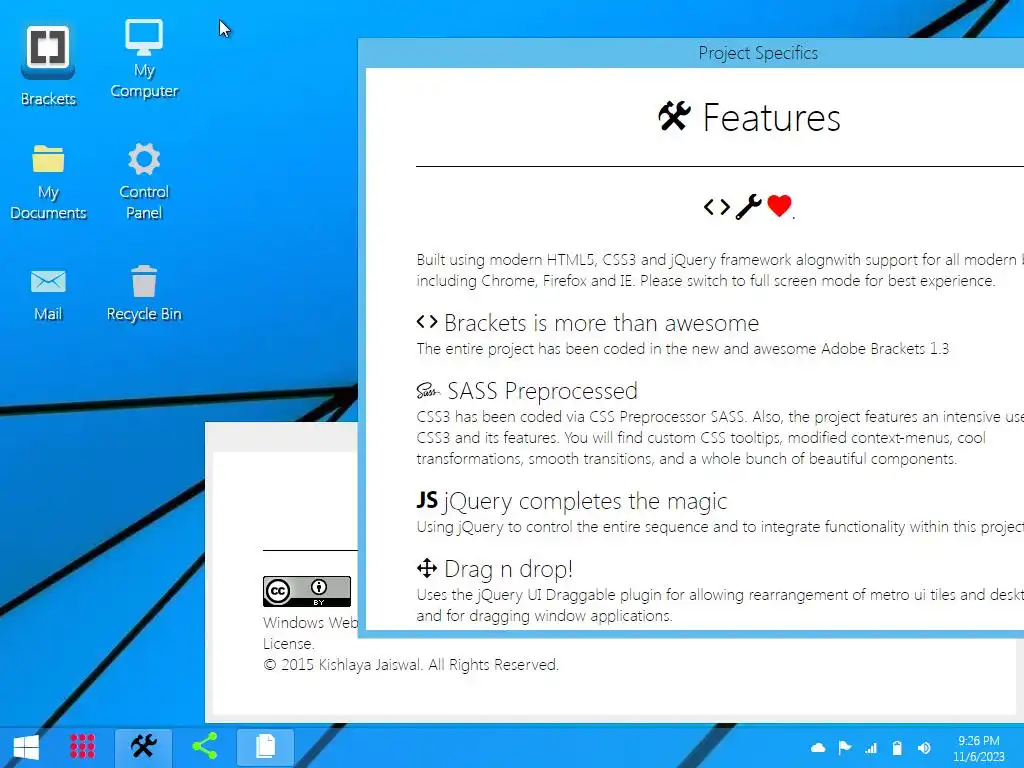
Task: Open My Documents folder icon
Action: [x=48, y=182]
